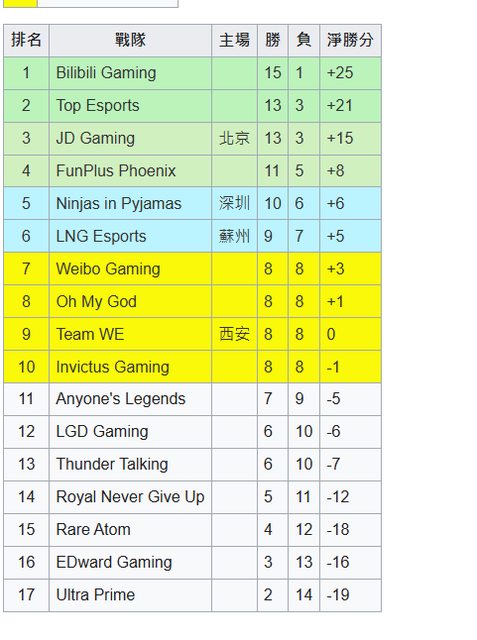Select the Top Esports team cell
477x640 pixels.
pyautogui.click(x=130, y=106)
